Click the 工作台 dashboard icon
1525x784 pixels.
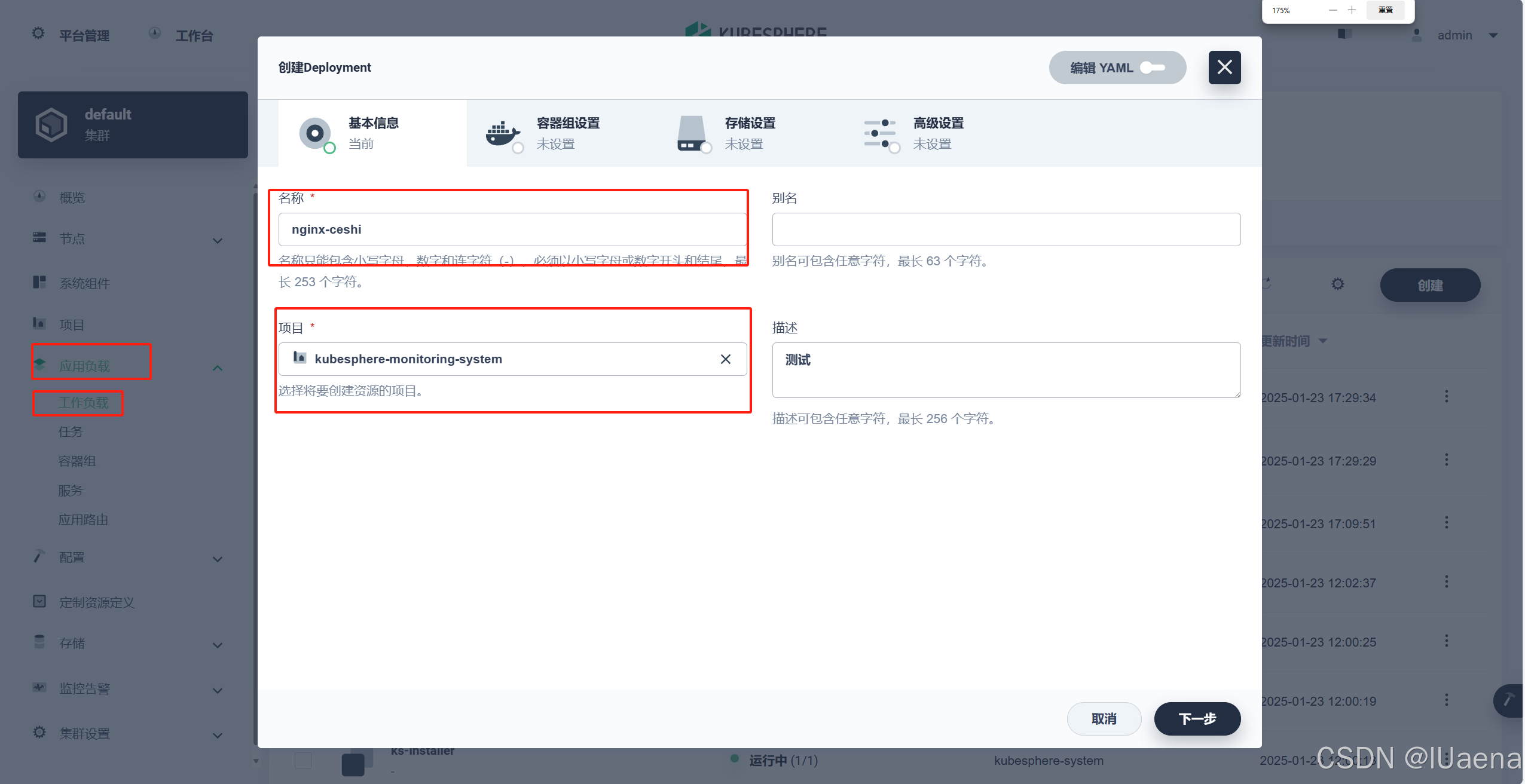(x=155, y=33)
